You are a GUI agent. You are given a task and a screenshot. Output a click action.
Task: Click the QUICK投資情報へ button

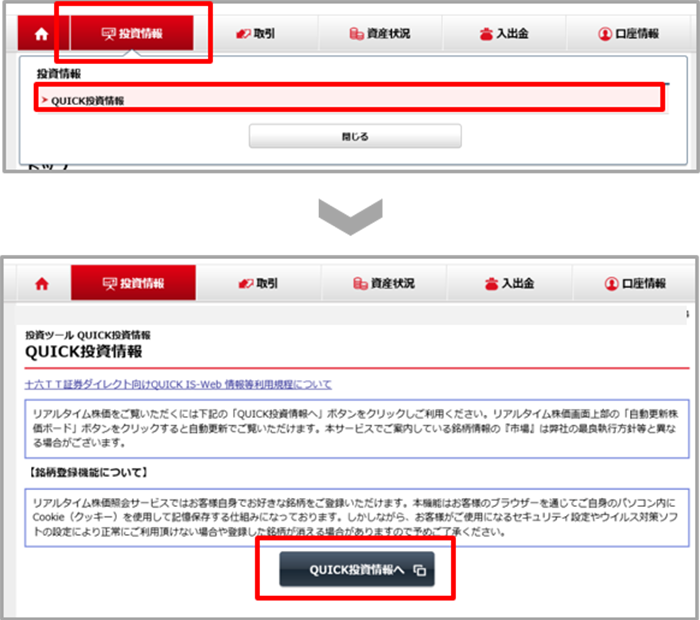coord(357,569)
